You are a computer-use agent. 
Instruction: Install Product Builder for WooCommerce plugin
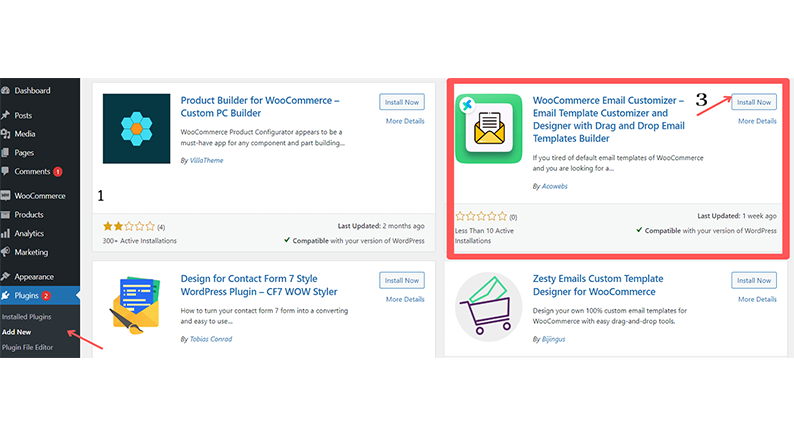tap(402, 102)
